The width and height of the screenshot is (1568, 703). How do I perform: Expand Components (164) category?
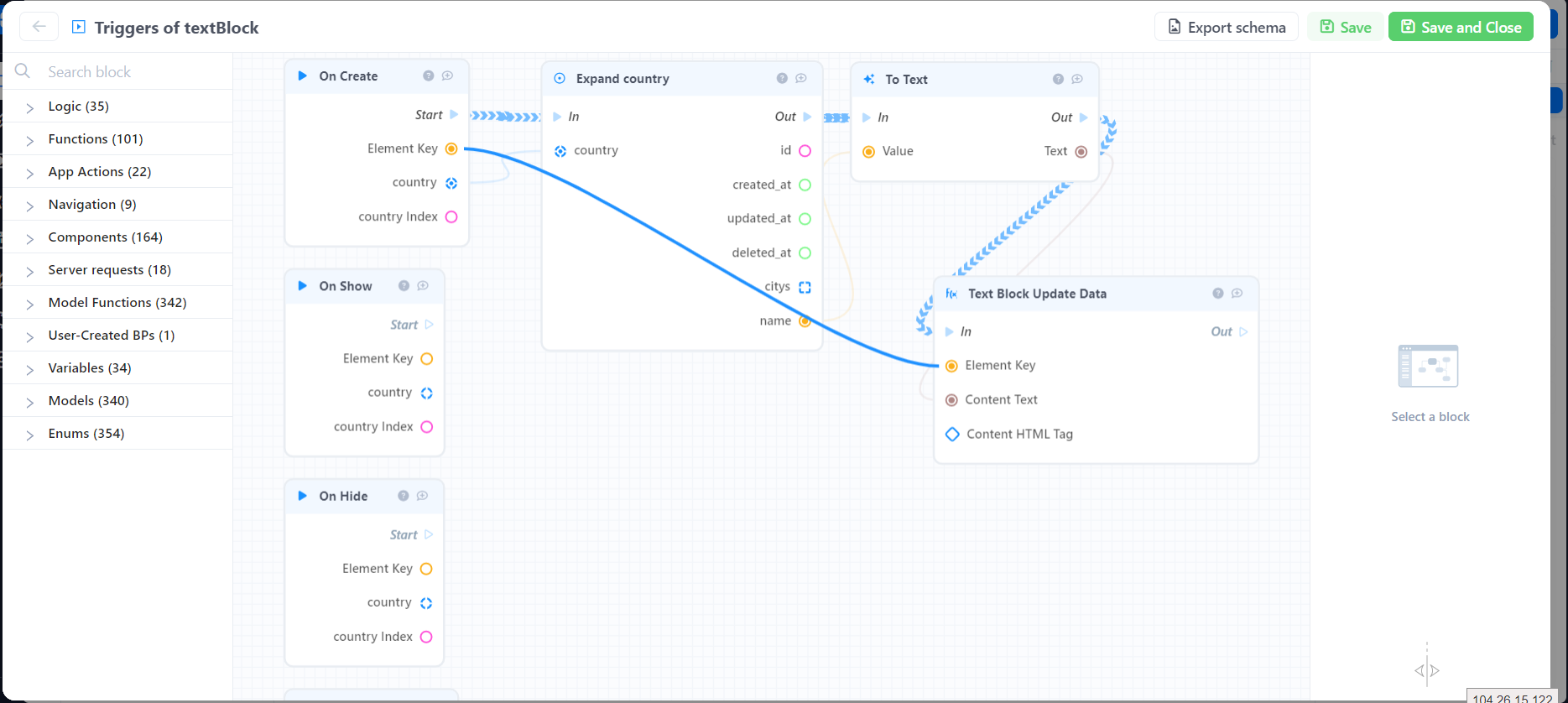tap(117, 237)
